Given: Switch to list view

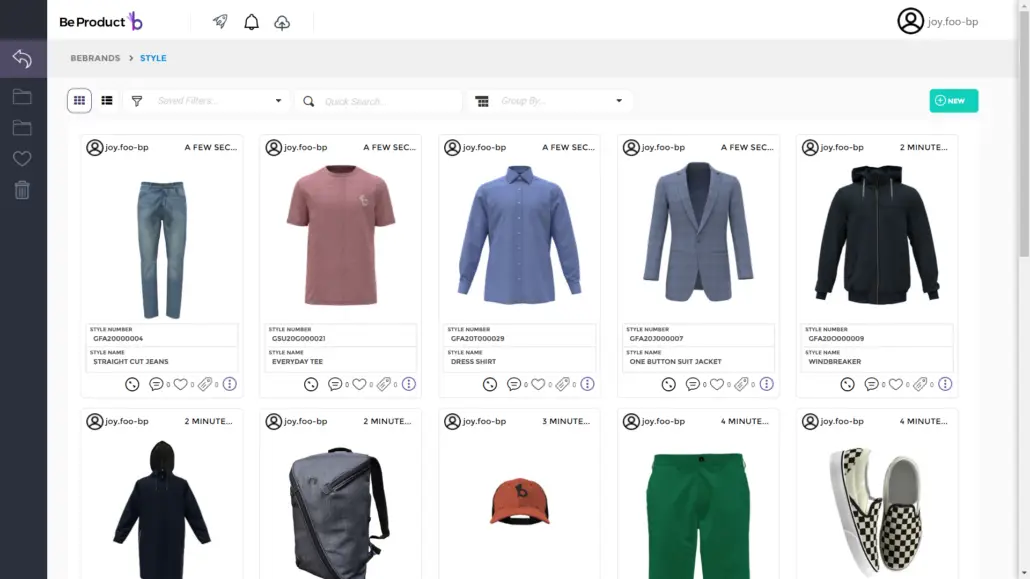Looking at the screenshot, I should click(x=107, y=101).
